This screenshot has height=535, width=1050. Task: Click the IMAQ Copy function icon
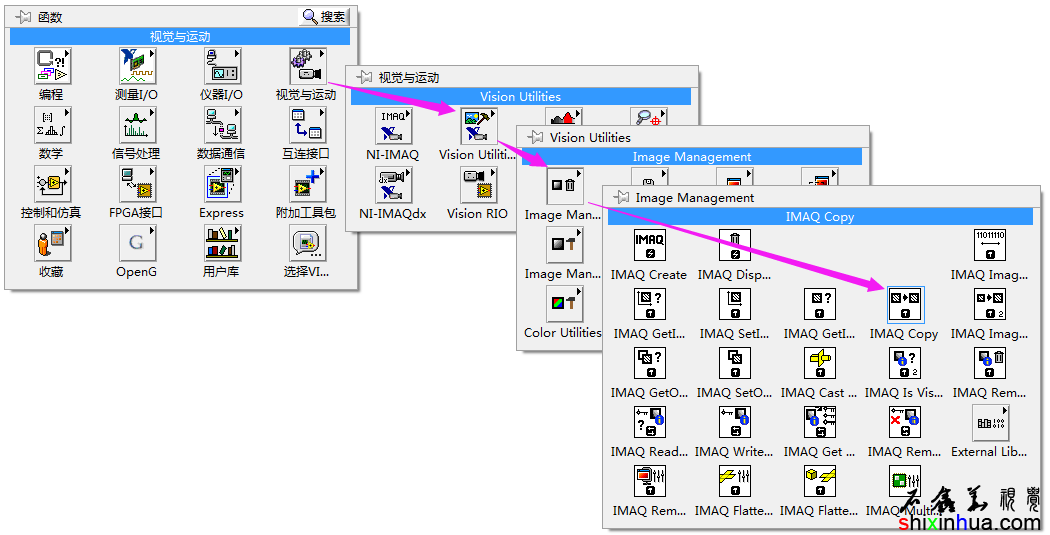point(905,305)
